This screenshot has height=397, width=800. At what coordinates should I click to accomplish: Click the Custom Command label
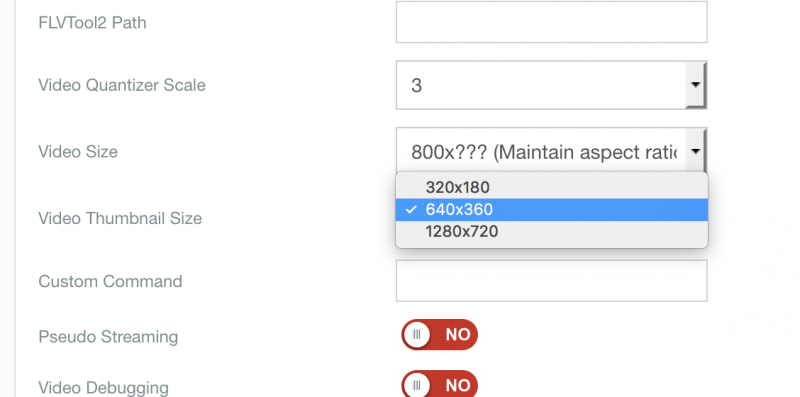point(110,281)
